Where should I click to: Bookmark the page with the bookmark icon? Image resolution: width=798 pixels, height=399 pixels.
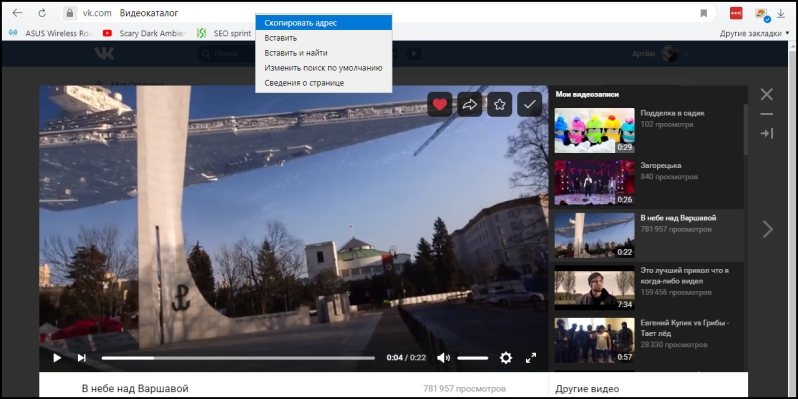704,13
